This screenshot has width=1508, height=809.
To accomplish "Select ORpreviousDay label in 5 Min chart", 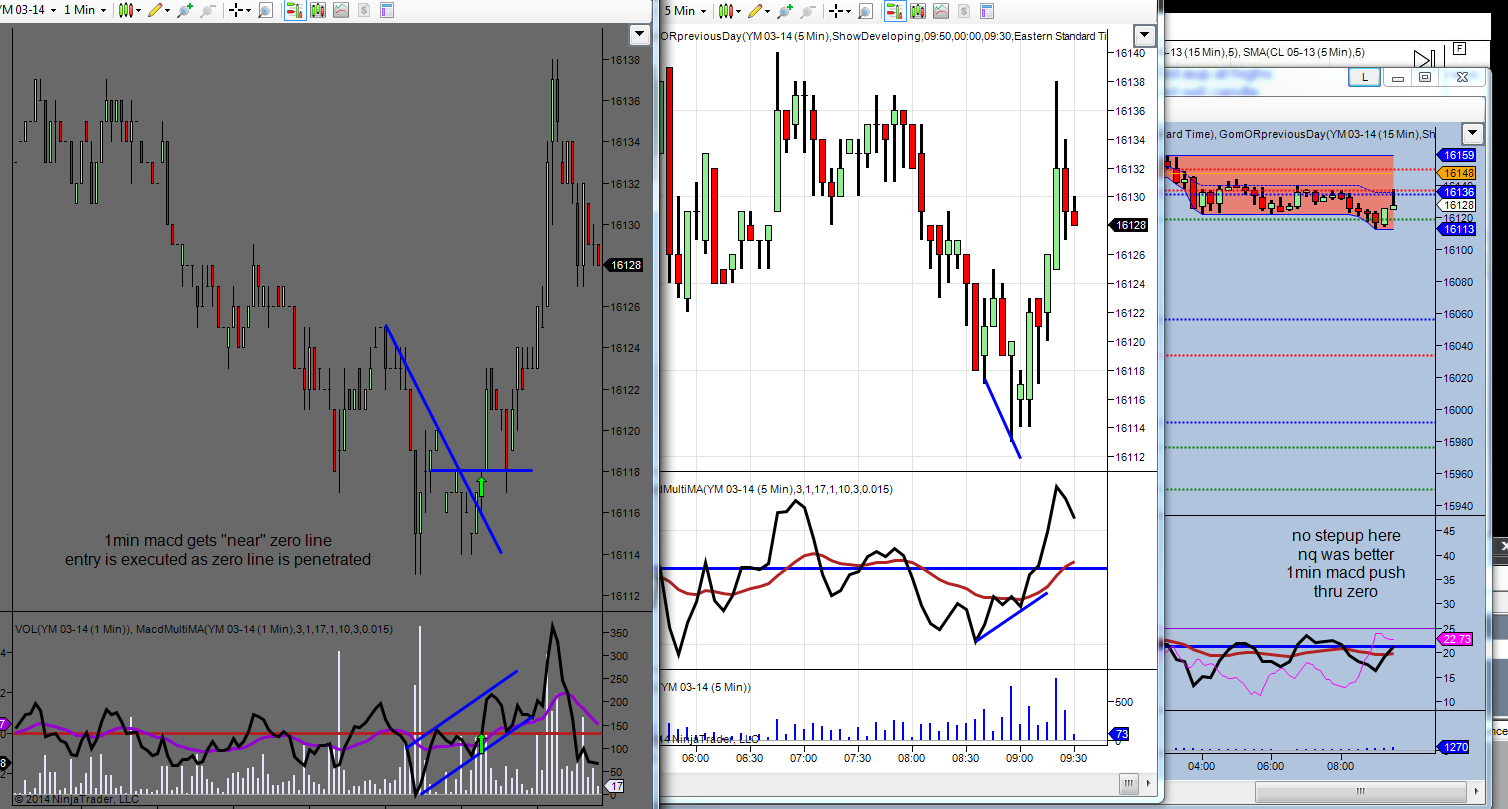I will (885, 36).
